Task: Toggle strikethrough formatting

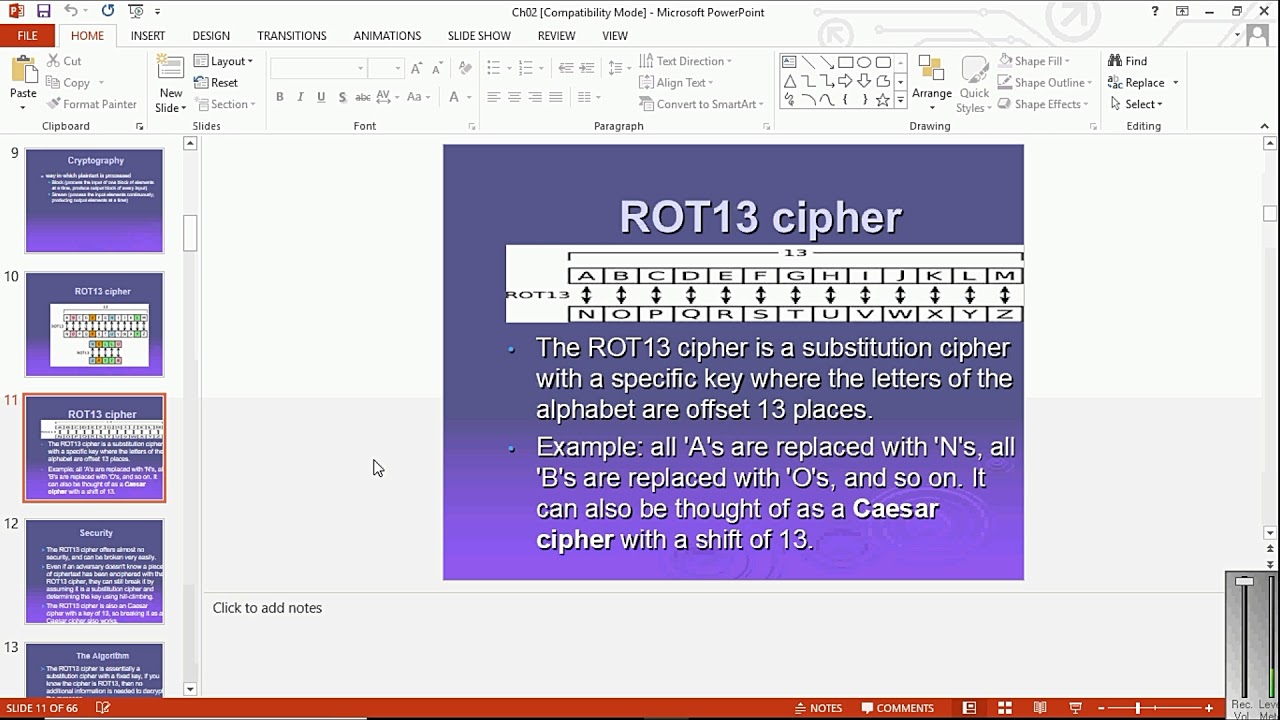Action: coord(363,97)
